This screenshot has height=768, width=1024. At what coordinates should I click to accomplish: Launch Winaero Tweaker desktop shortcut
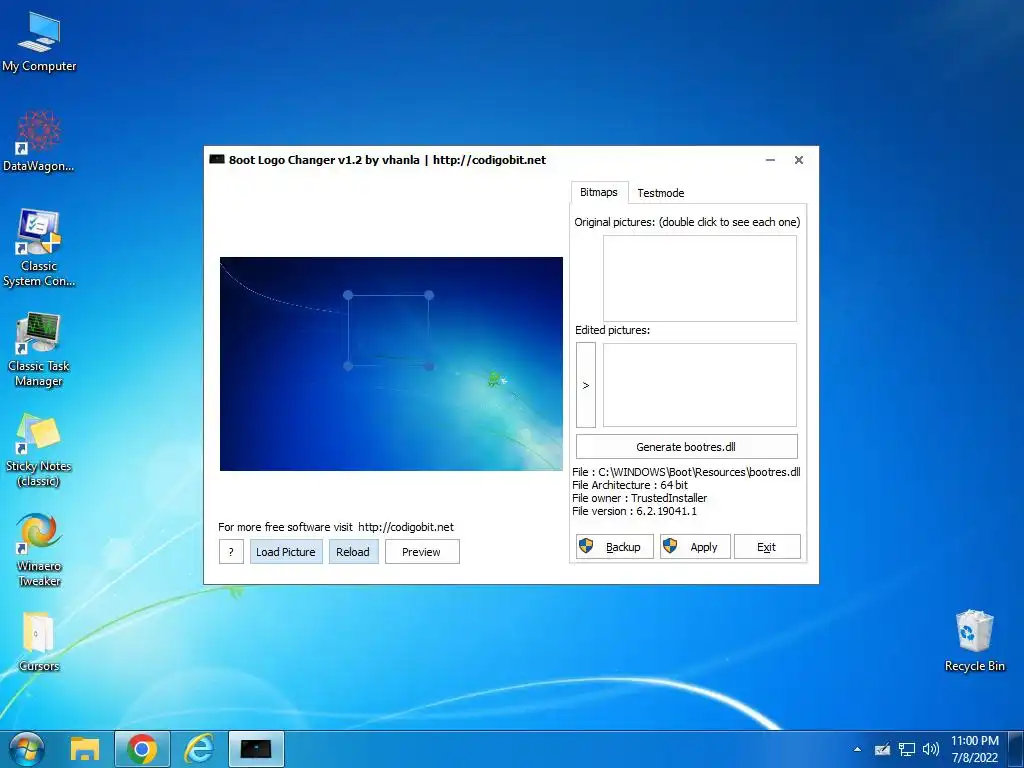39,550
